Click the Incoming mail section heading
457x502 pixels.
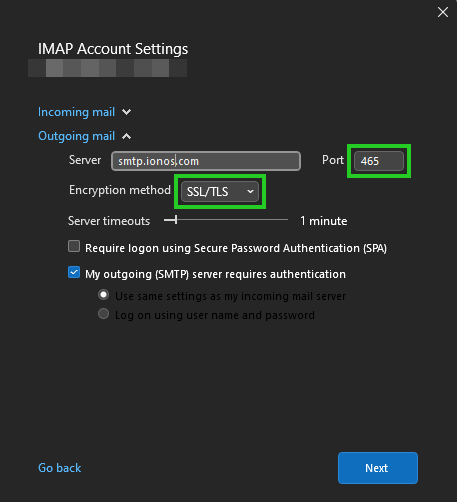[76, 112]
